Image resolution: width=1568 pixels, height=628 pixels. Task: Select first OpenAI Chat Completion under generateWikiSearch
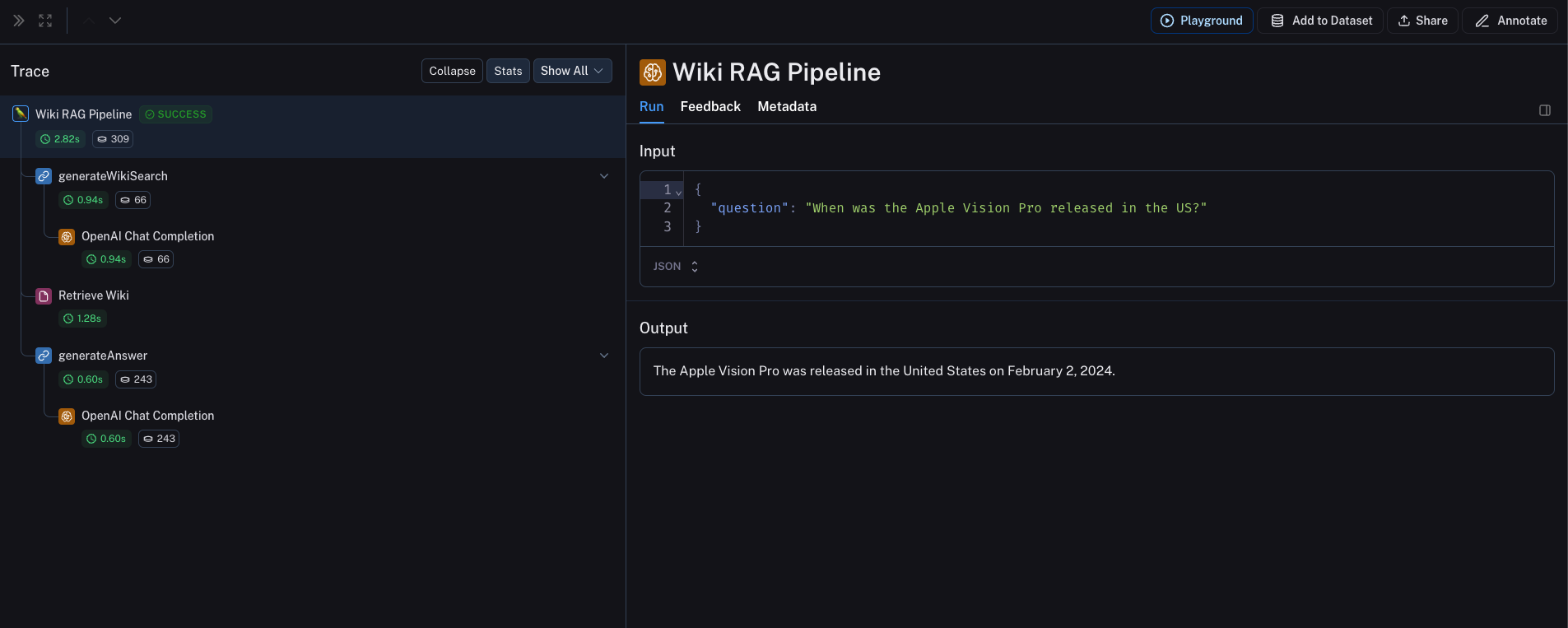click(x=147, y=236)
